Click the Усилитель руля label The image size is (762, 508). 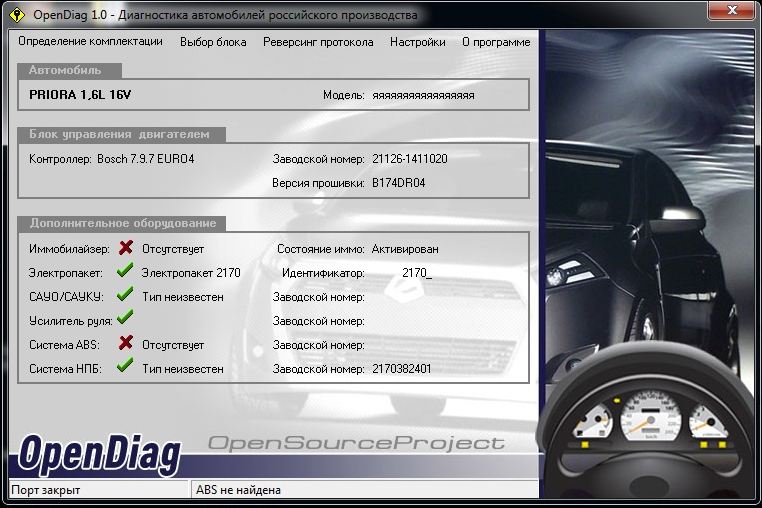[x=70, y=321]
